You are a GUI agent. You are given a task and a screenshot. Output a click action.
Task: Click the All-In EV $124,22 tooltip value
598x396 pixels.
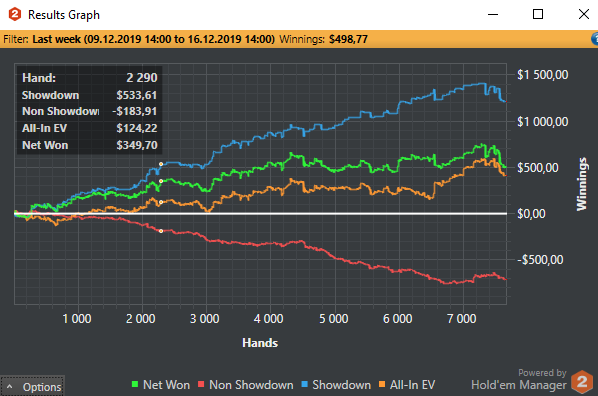click(137, 128)
